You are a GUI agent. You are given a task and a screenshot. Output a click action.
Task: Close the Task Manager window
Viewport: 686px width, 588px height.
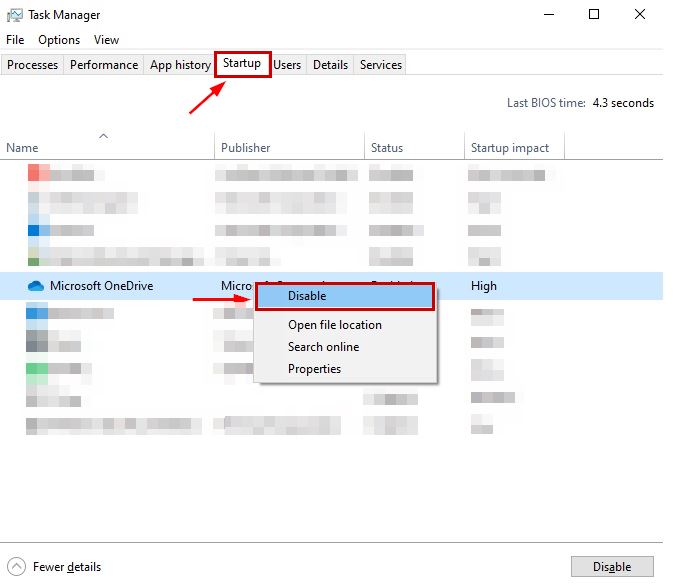(640, 14)
